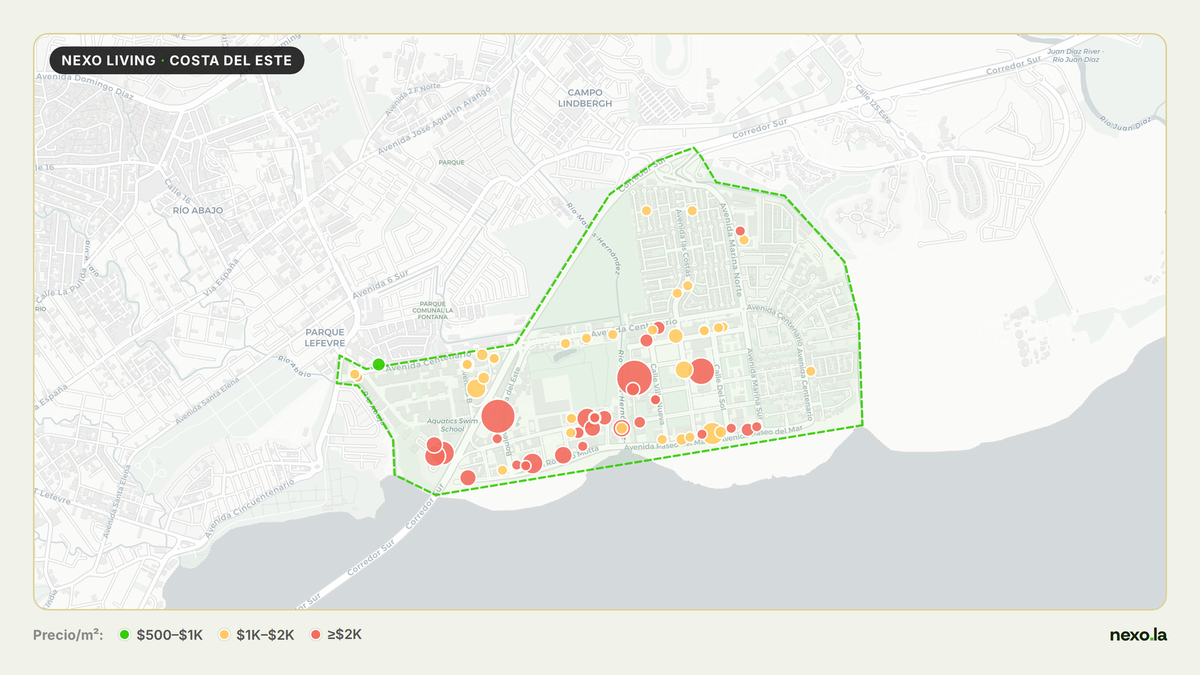This screenshot has width=1200, height=675.
Task: Click the red marker along Avenida Marina Norte
Action: (x=741, y=231)
